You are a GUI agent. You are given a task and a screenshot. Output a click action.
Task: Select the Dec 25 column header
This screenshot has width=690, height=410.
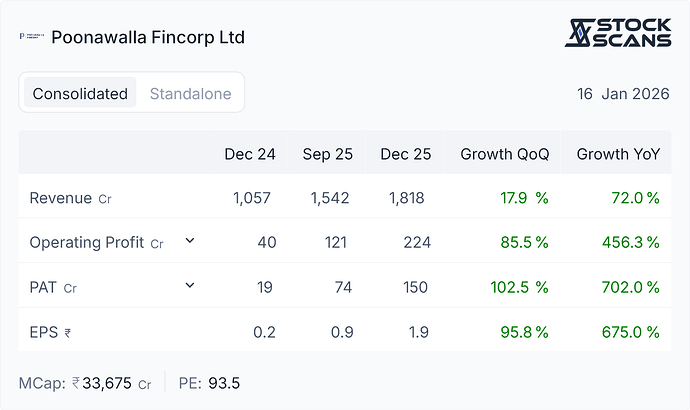tap(405, 154)
